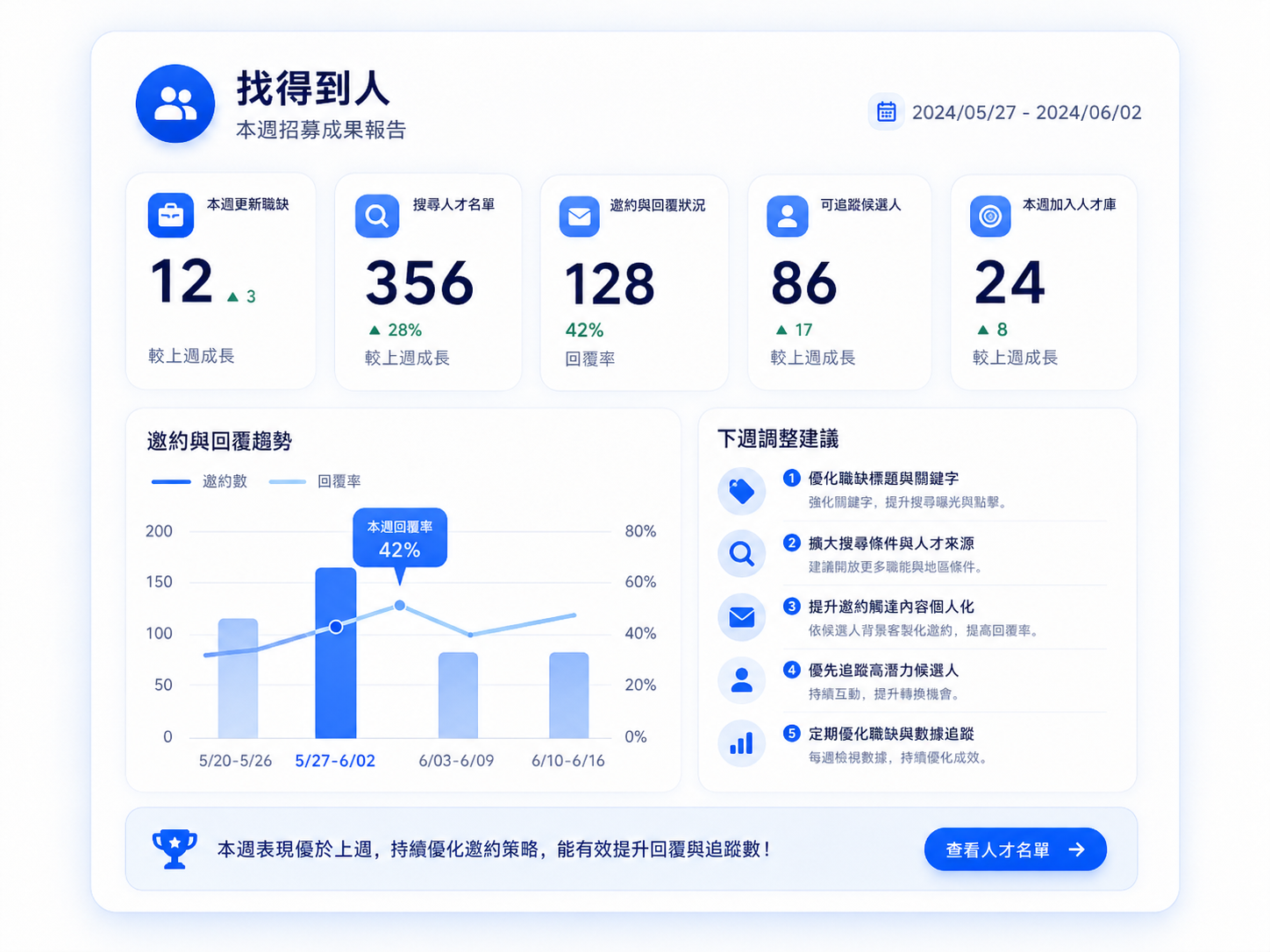Click the 找得到人 people logo icon

[x=175, y=103]
